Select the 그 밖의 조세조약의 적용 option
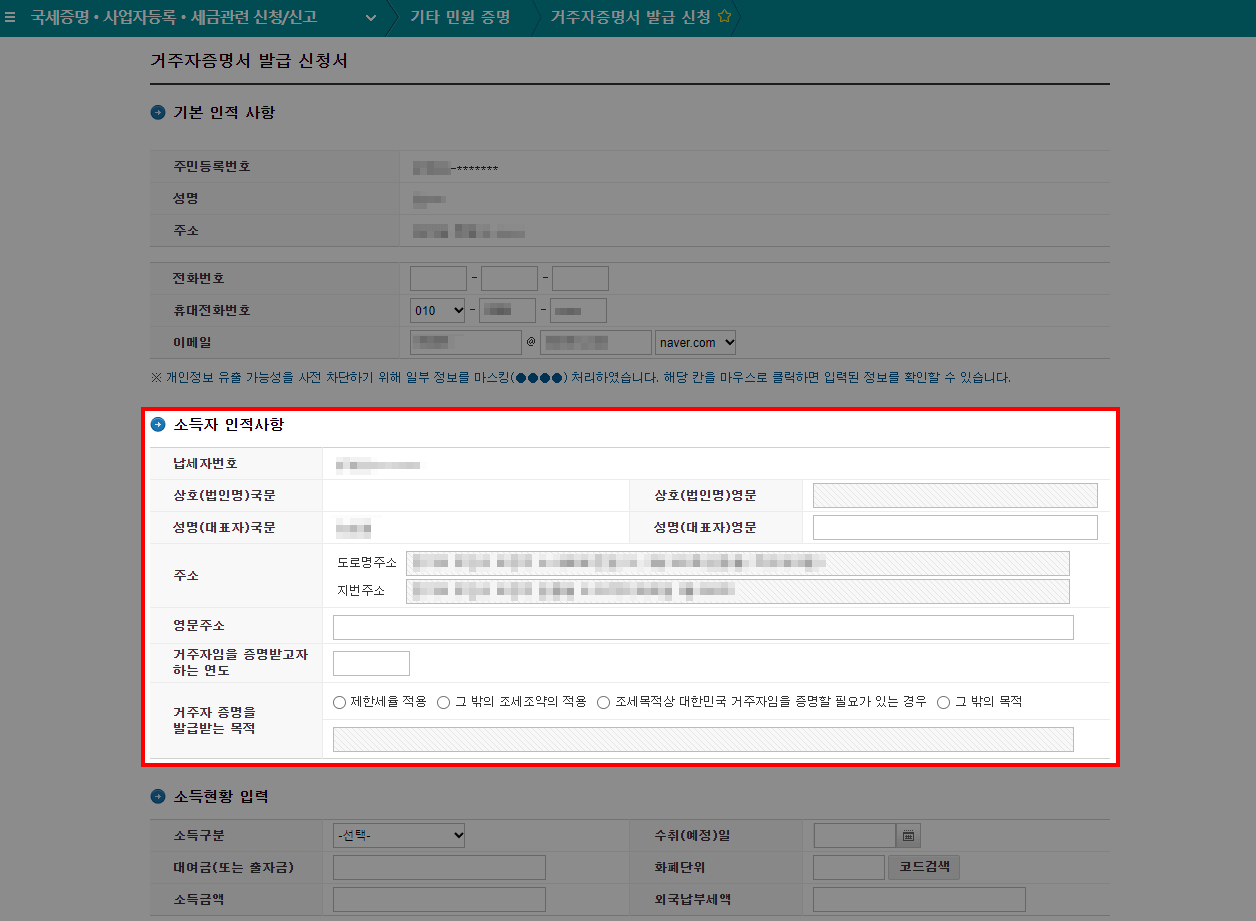 click(442, 701)
